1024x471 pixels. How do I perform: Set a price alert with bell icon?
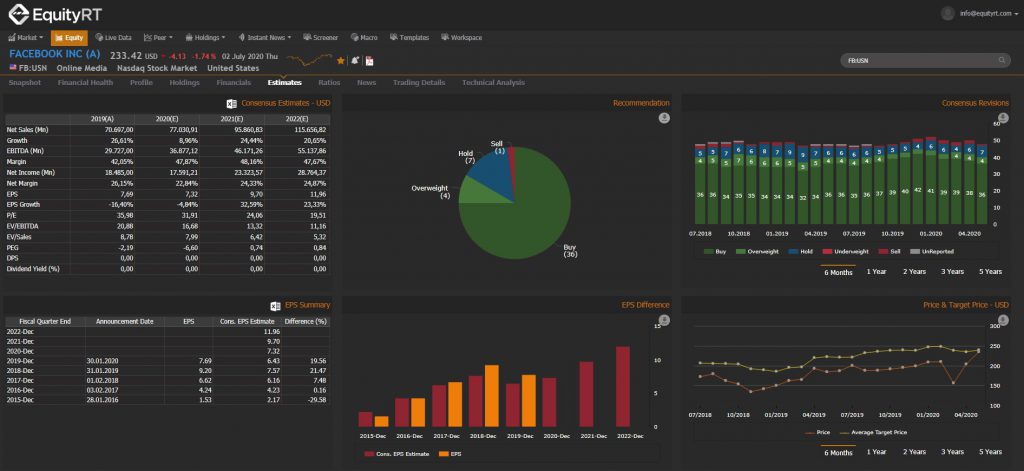[x=355, y=60]
